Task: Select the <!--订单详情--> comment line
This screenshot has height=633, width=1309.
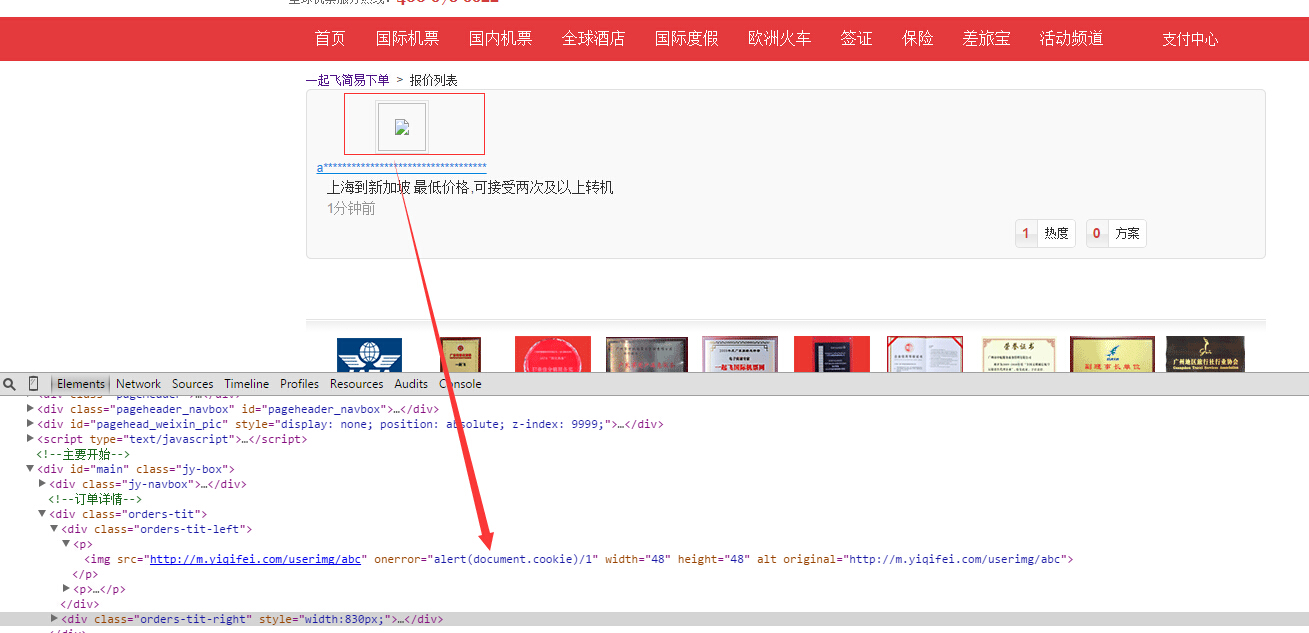Action: tap(95, 499)
